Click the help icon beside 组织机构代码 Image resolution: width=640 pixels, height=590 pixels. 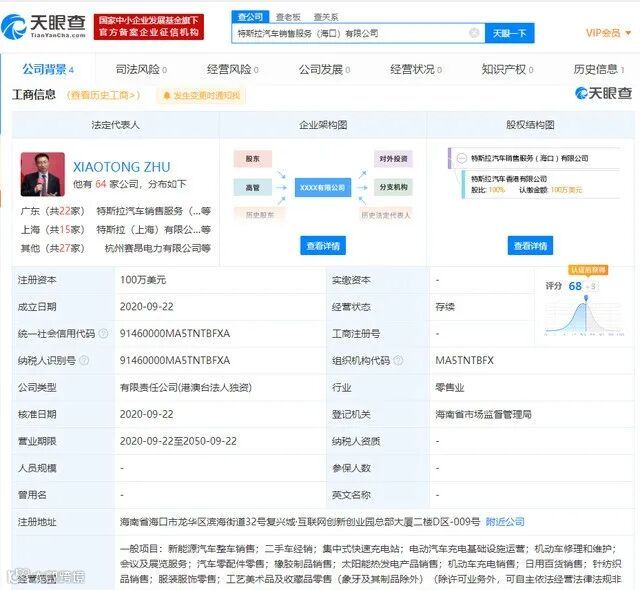pyautogui.click(x=398, y=360)
